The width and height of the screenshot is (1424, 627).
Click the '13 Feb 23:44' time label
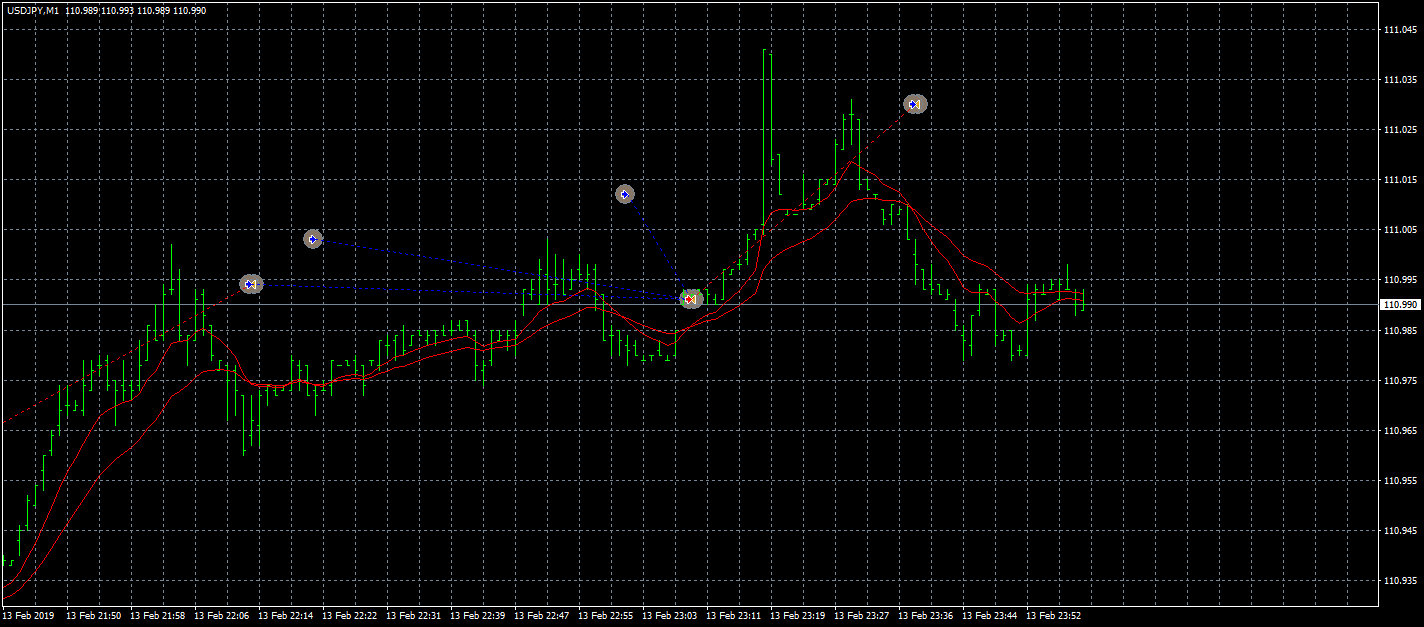tap(989, 616)
